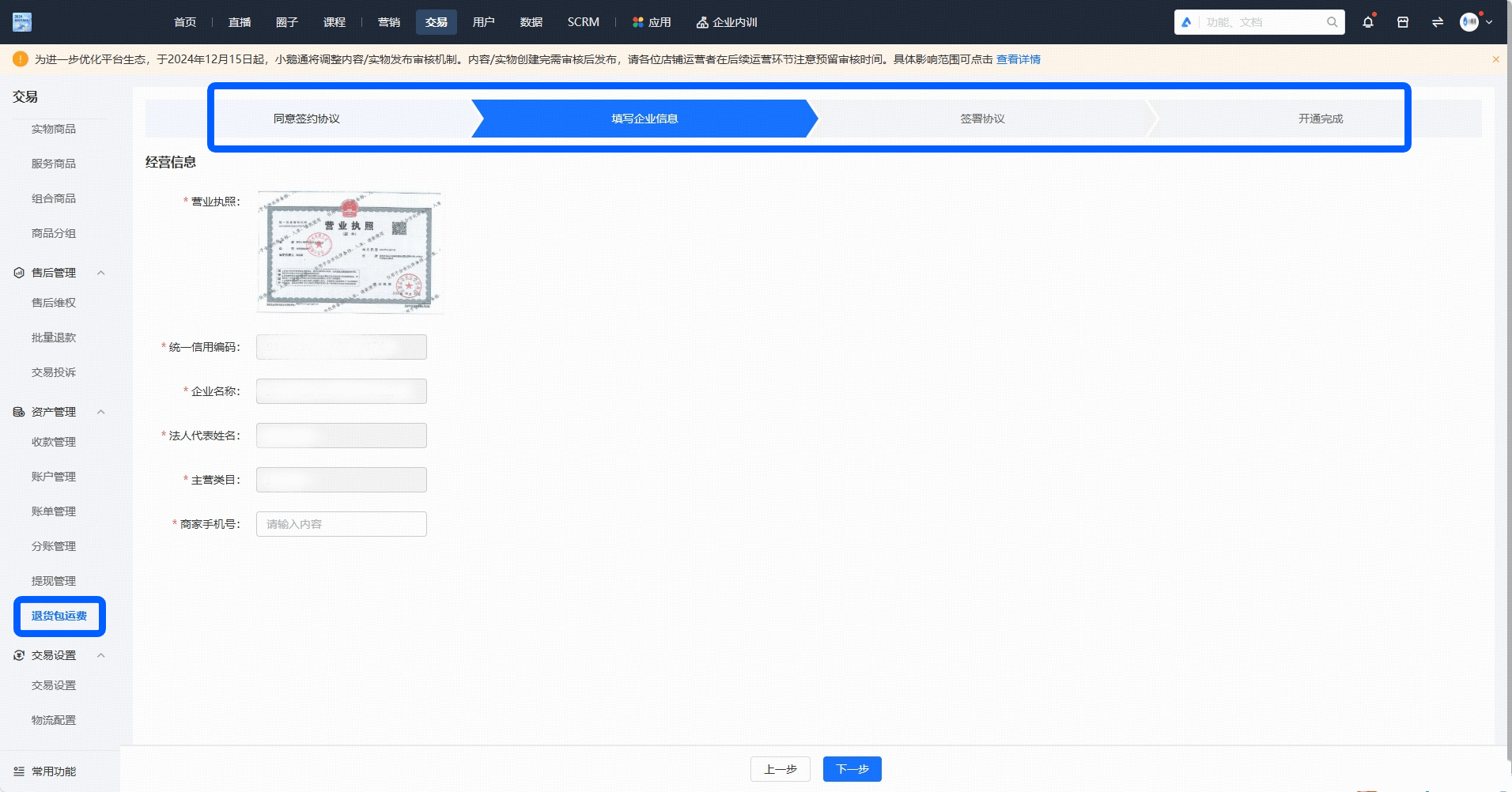Click the 售后管理 section icon

coord(19,273)
